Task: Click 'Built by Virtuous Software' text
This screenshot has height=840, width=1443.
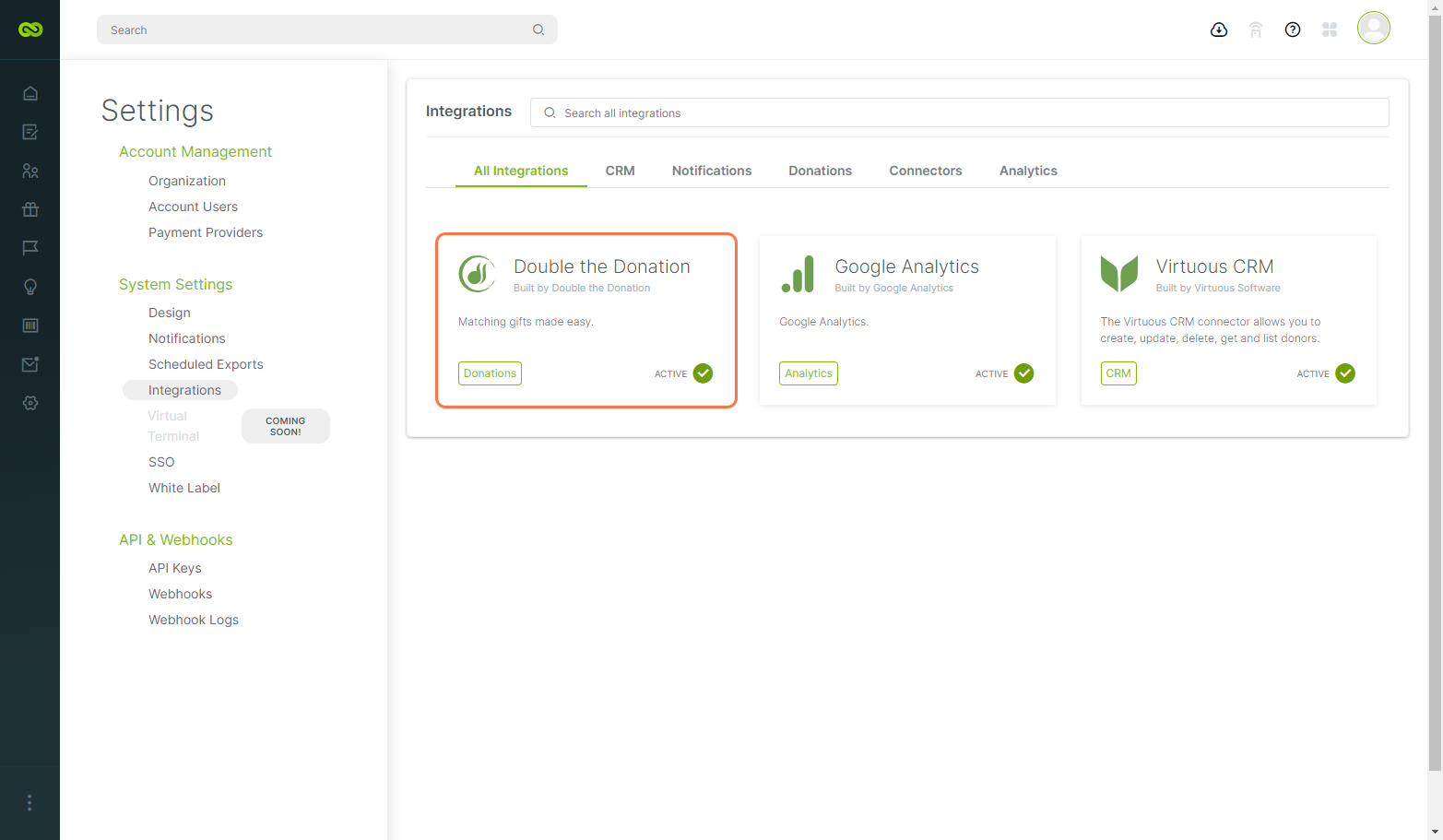Action: tap(1218, 288)
